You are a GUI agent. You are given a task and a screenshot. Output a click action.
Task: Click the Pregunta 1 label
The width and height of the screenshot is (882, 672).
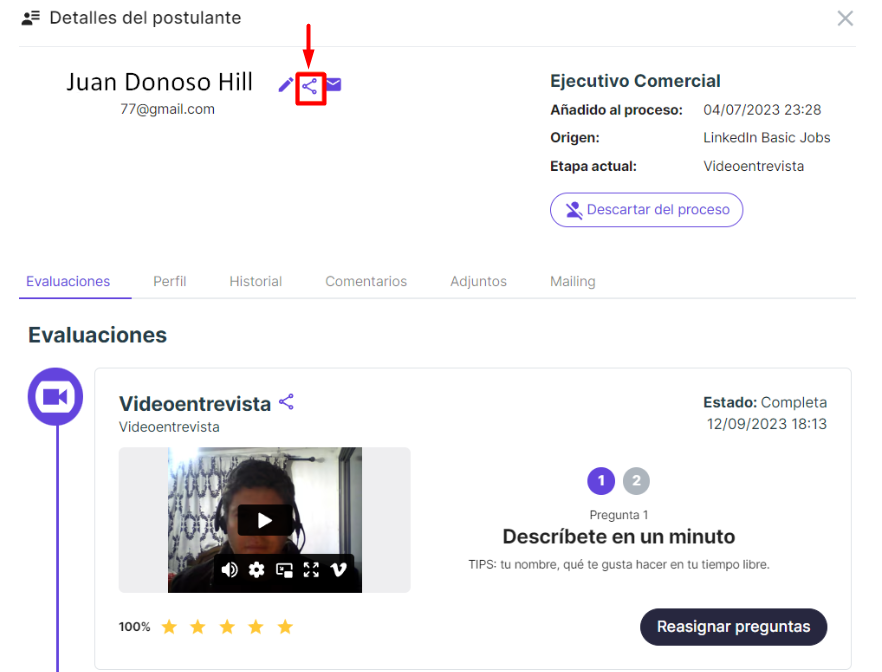point(619,515)
